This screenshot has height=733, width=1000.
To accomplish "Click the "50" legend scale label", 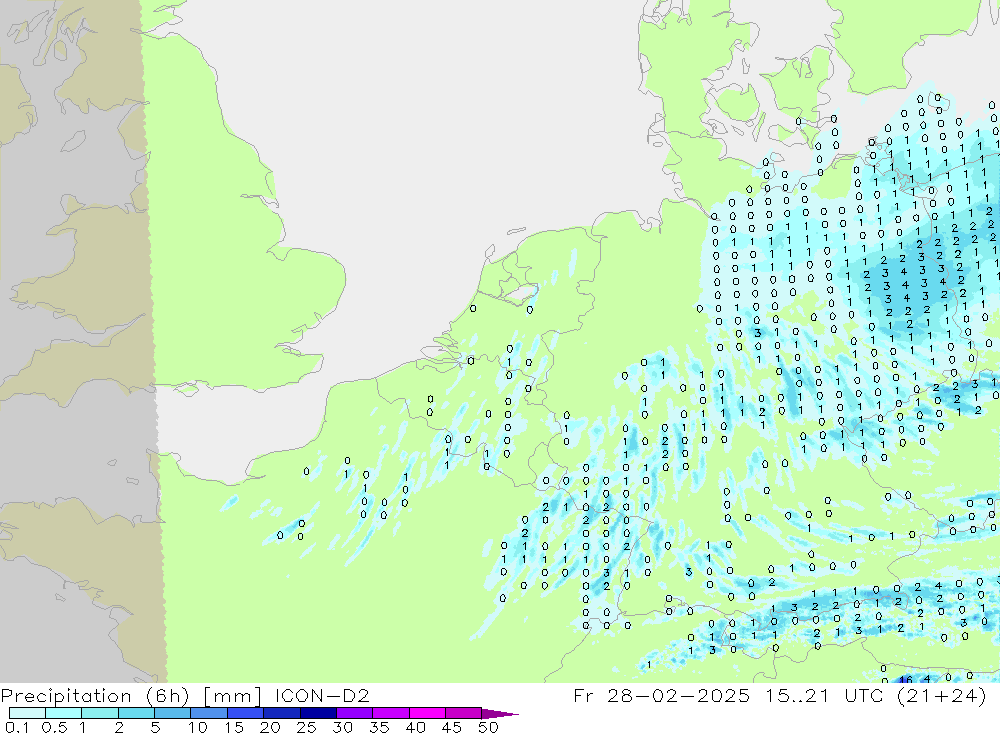I will coord(488,727).
